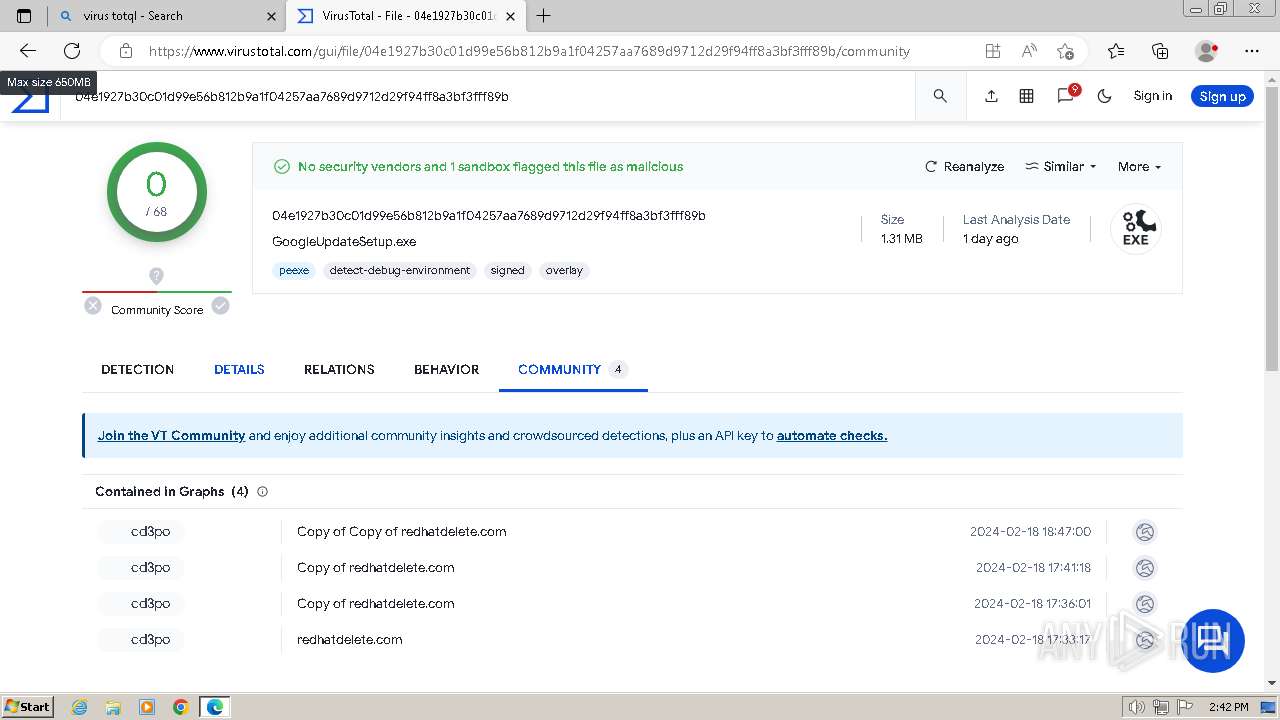
Task: Open graph icon for Copy of Copy of redhatdelete.com
Action: click(x=1145, y=532)
